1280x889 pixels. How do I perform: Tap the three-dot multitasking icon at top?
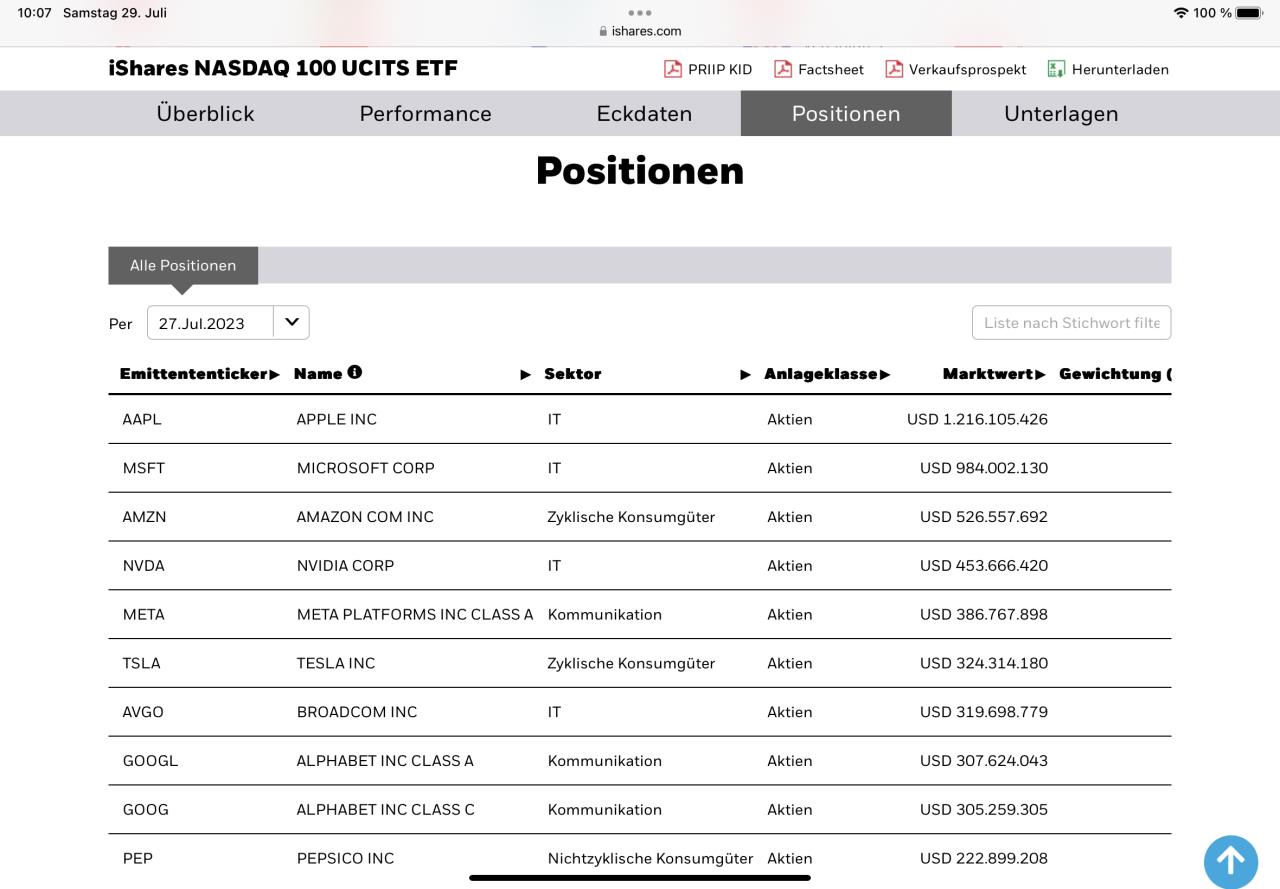click(640, 13)
